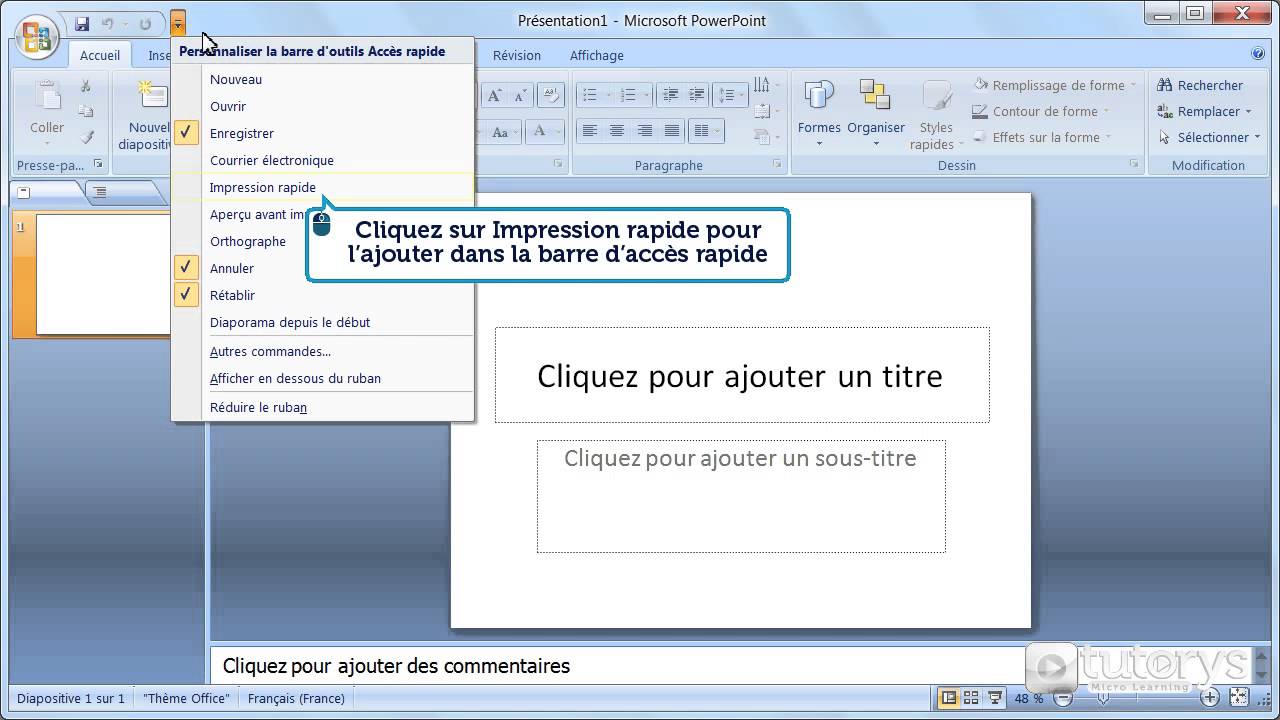Click the decrease font size icon

pyautogui.click(x=522, y=95)
